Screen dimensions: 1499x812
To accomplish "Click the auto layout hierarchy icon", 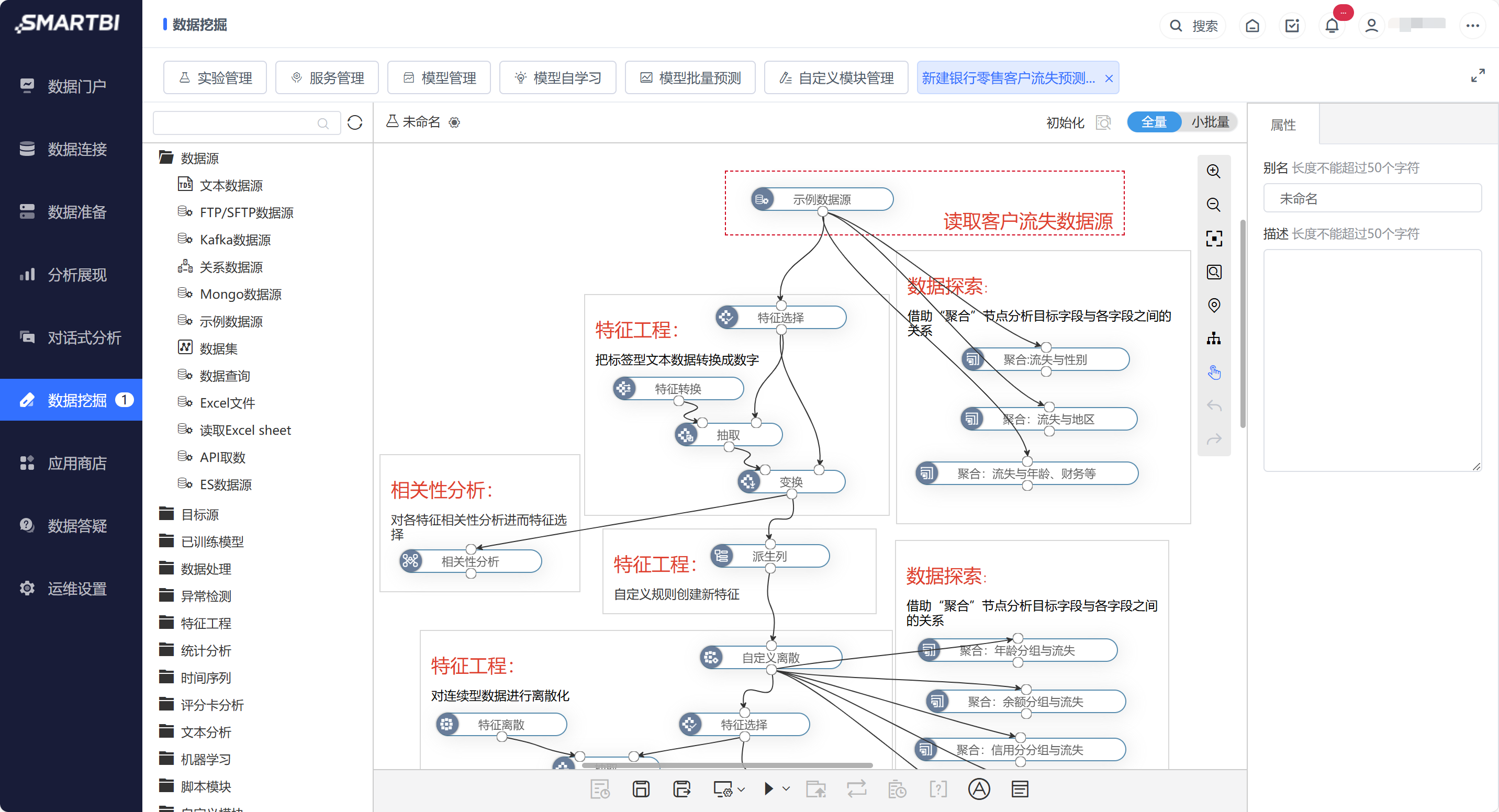I will 1214,339.
